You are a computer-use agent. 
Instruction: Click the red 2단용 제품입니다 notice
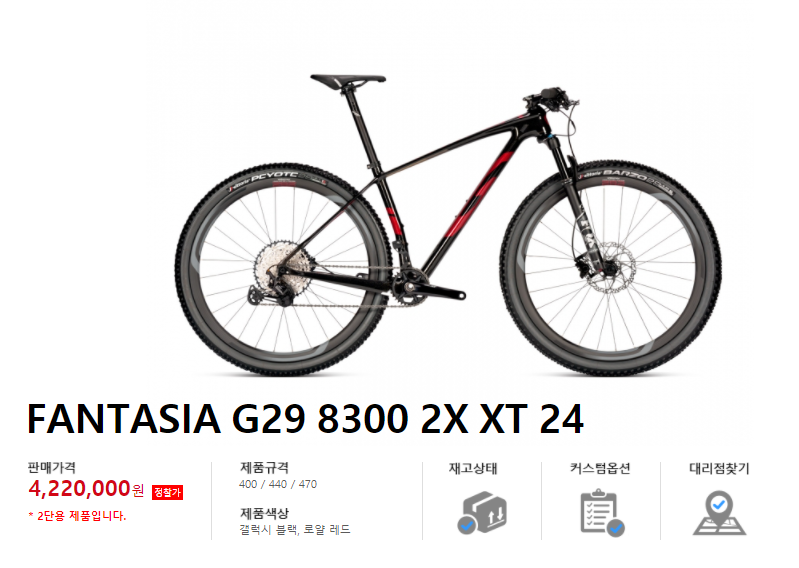tap(77, 516)
